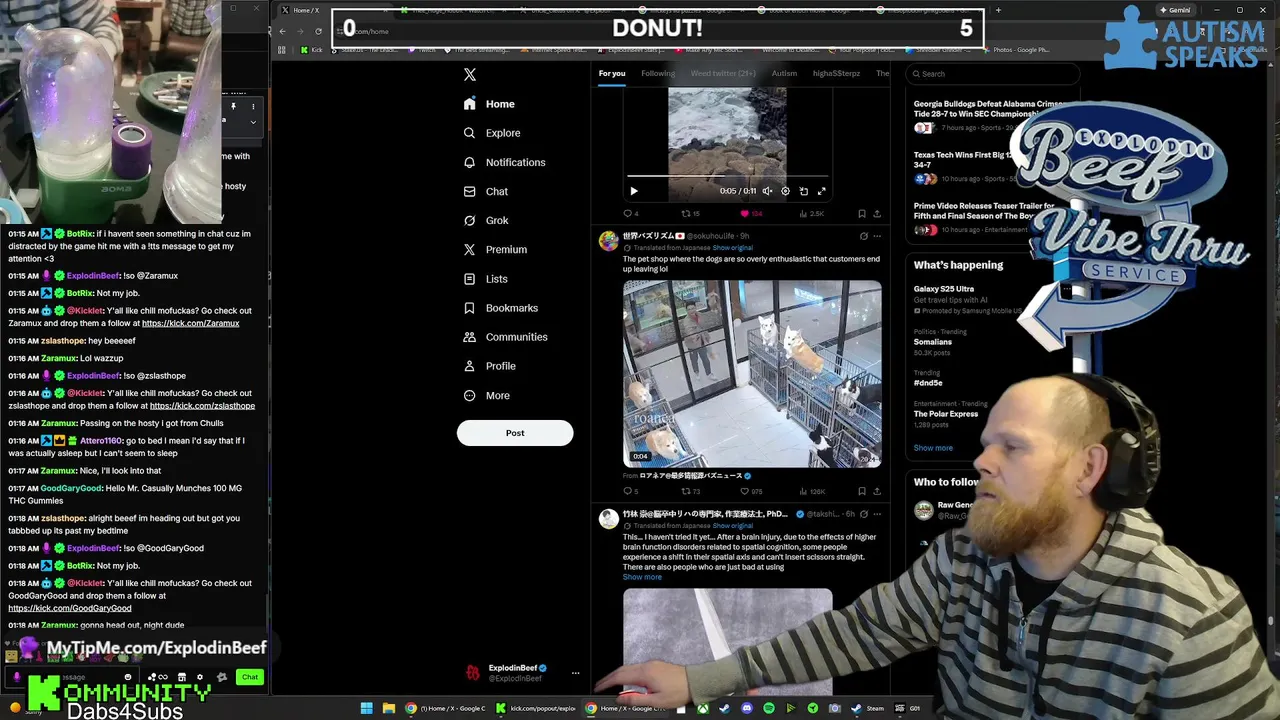Play the ocean rocks video

pos(634,191)
